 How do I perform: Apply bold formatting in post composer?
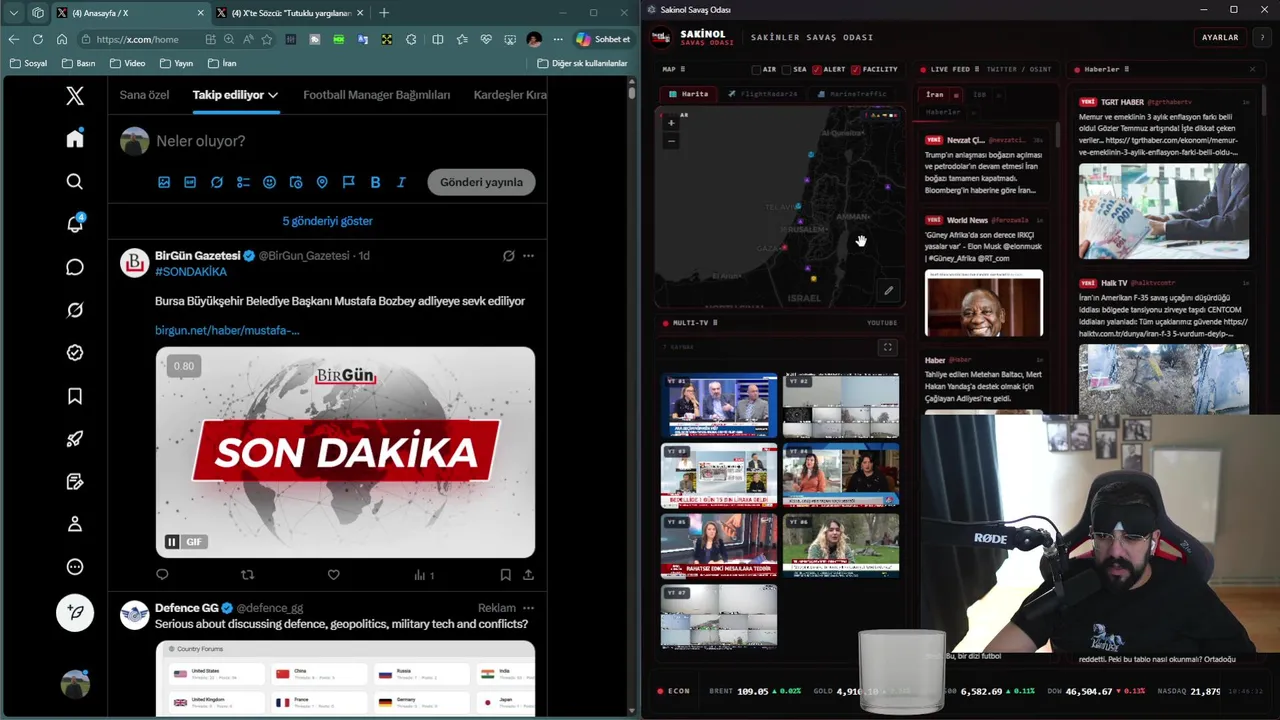(x=375, y=182)
